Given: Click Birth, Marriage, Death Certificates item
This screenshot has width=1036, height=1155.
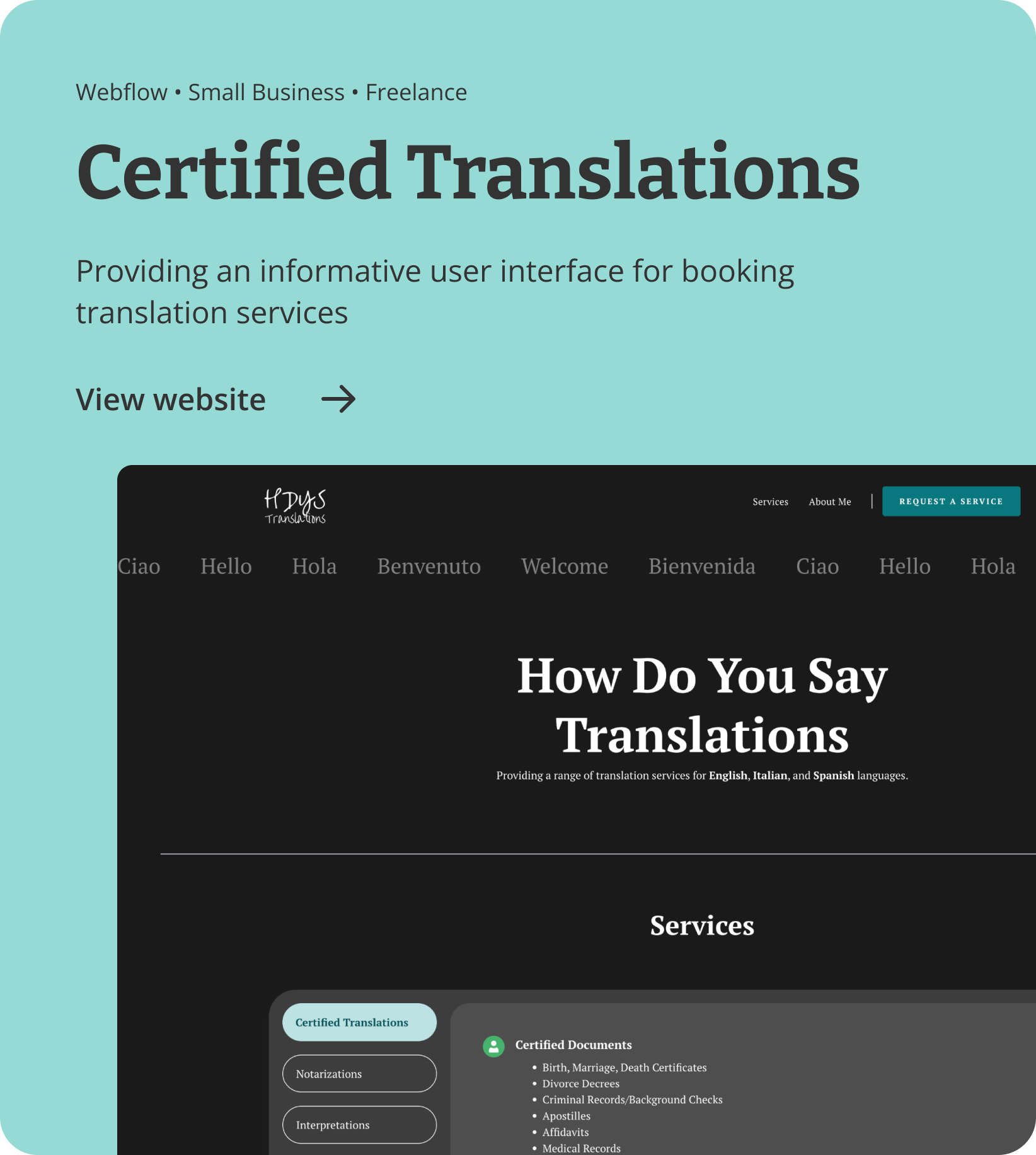Looking at the screenshot, I should [x=624, y=1067].
